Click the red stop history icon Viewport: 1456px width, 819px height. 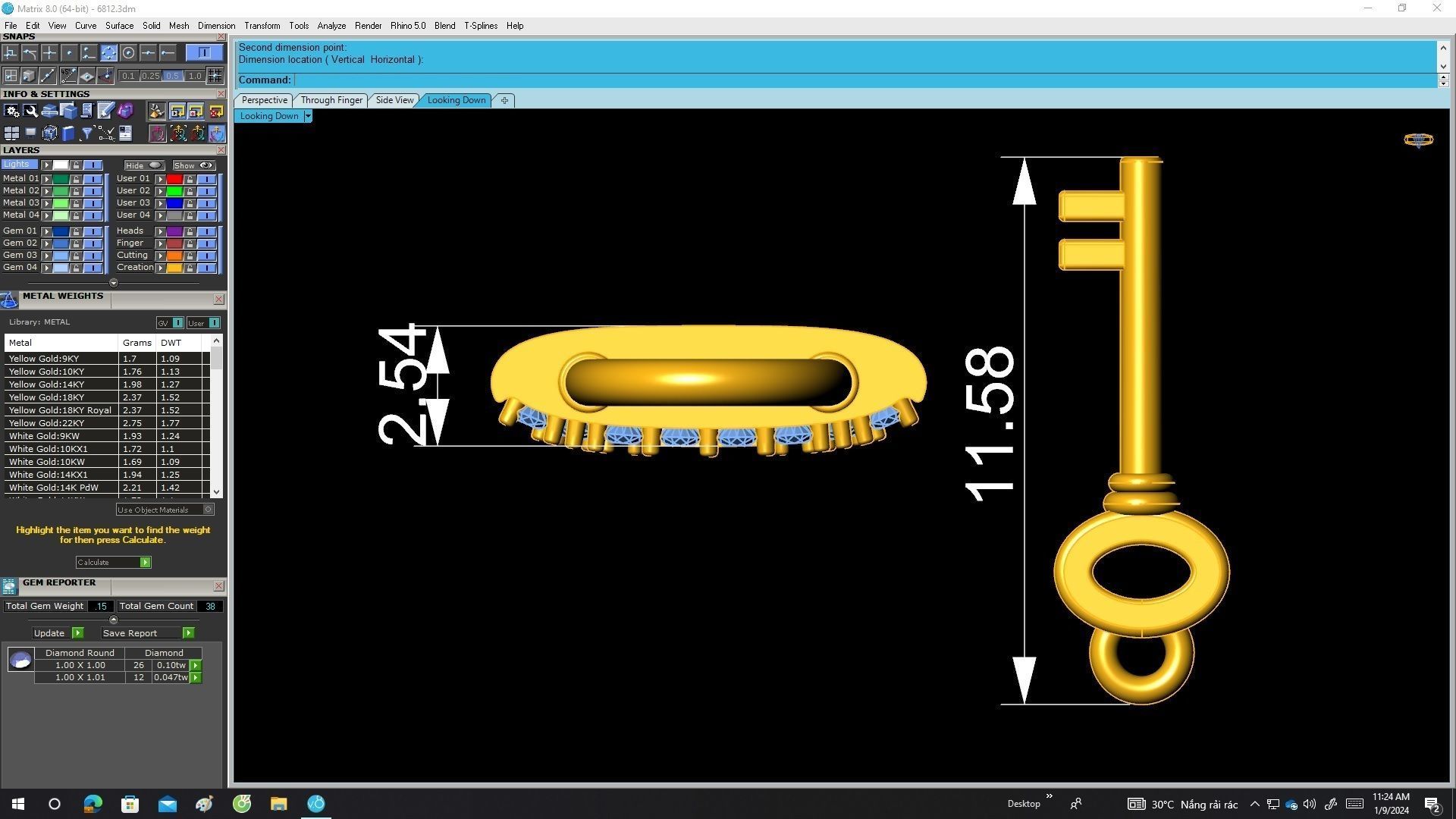216,111
